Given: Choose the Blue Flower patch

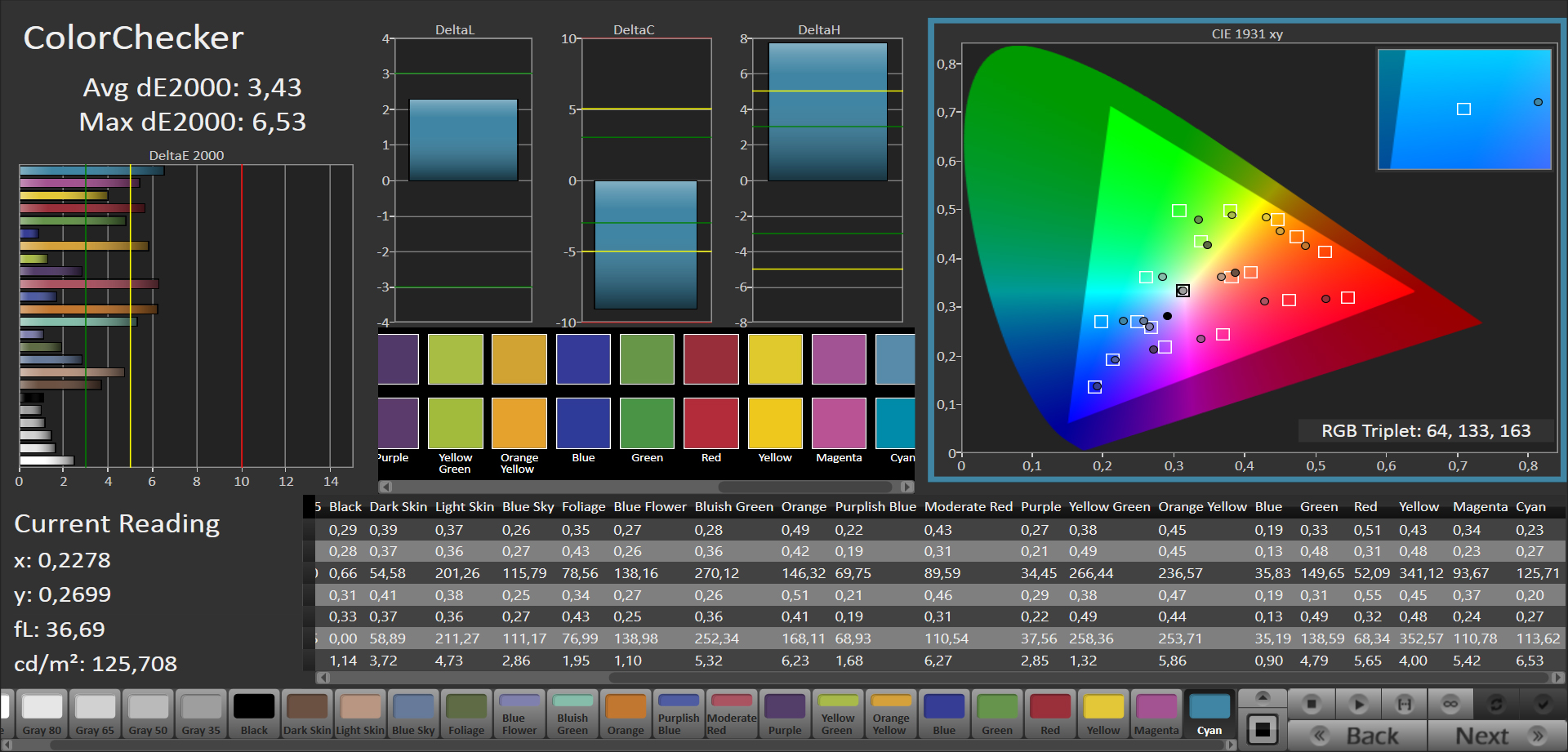Looking at the screenshot, I should (519, 714).
